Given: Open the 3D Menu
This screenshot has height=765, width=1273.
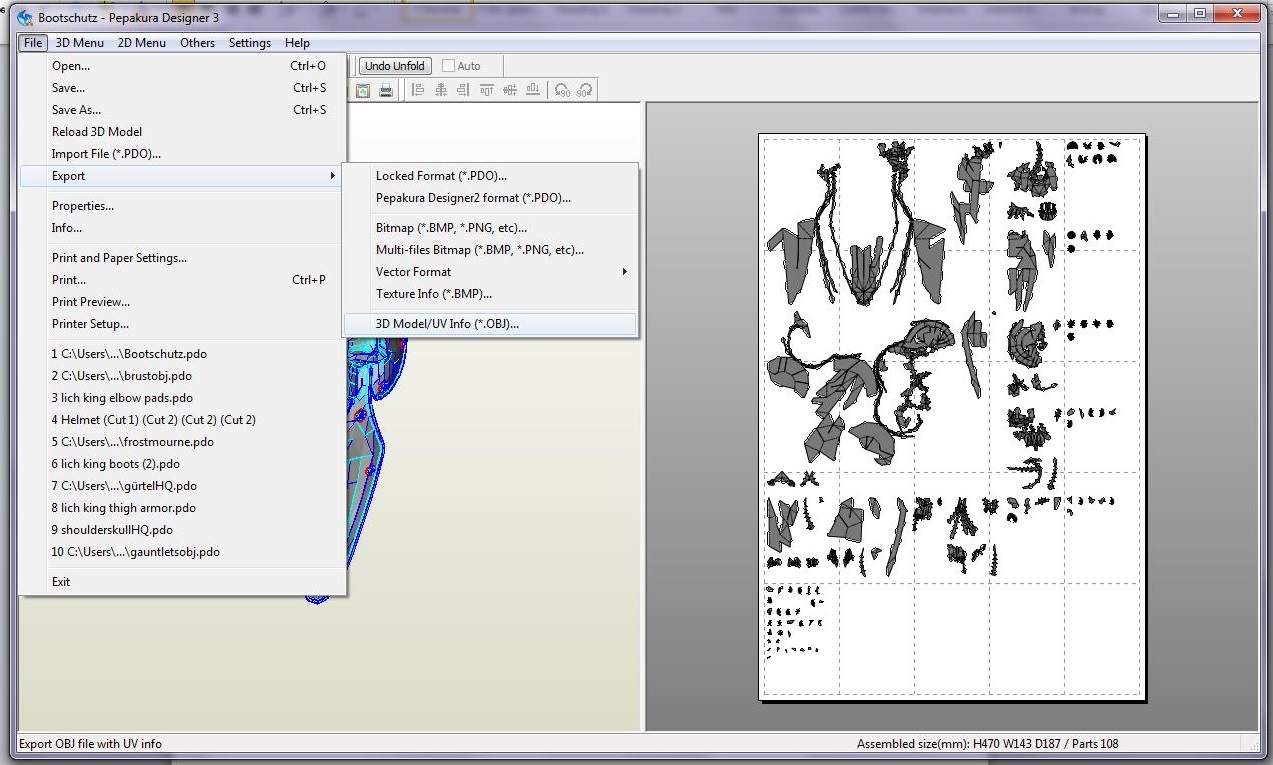Looking at the screenshot, I should pyautogui.click(x=80, y=43).
